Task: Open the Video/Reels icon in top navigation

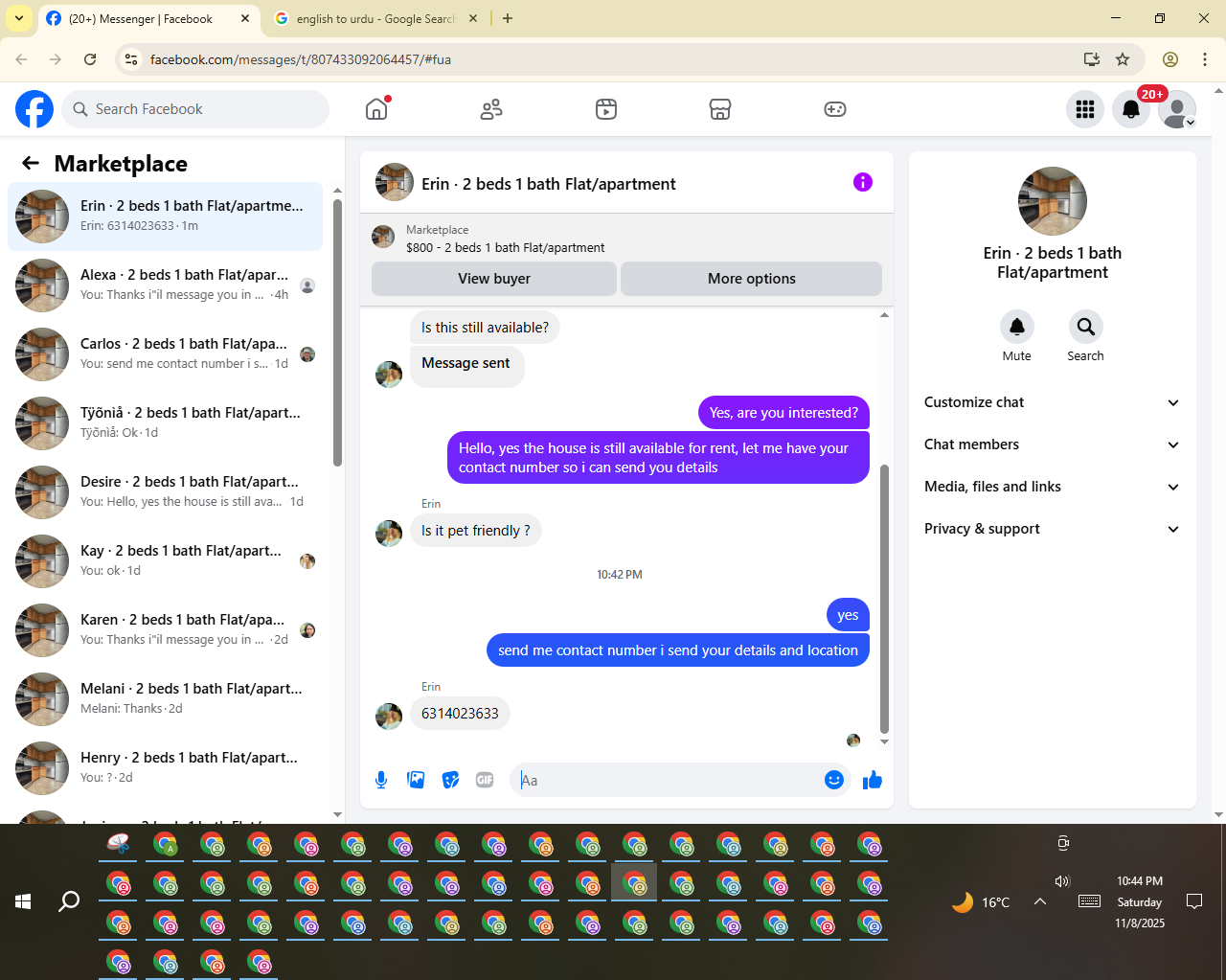Action: 606,109
